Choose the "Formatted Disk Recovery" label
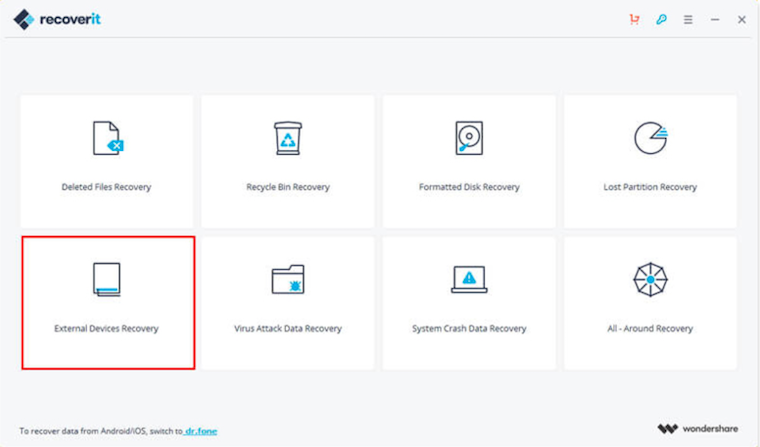 [469, 187]
